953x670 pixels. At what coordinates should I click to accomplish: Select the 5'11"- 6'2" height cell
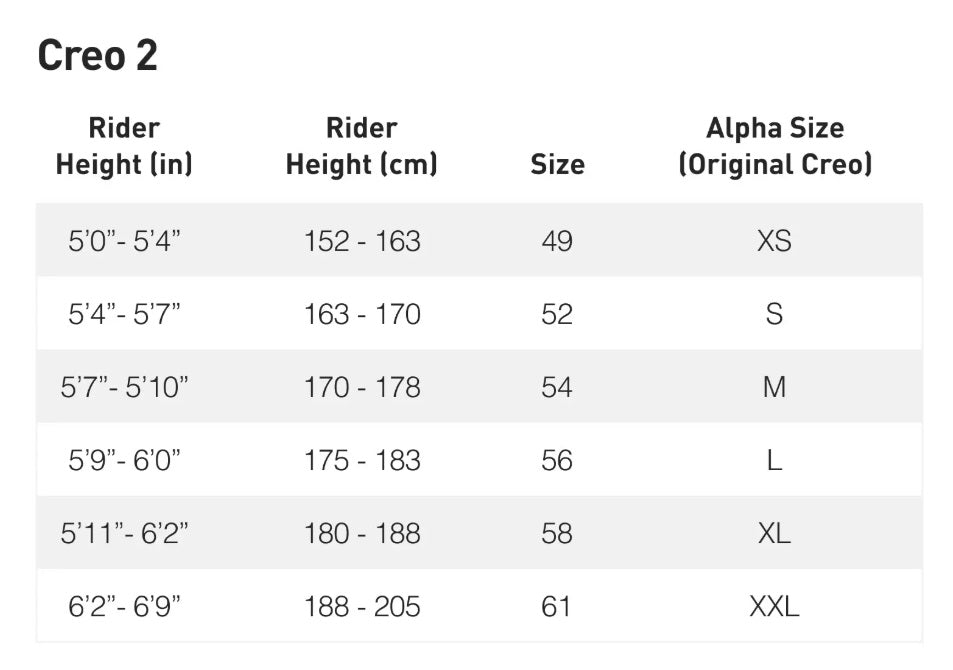pyautogui.click(x=124, y=533)
